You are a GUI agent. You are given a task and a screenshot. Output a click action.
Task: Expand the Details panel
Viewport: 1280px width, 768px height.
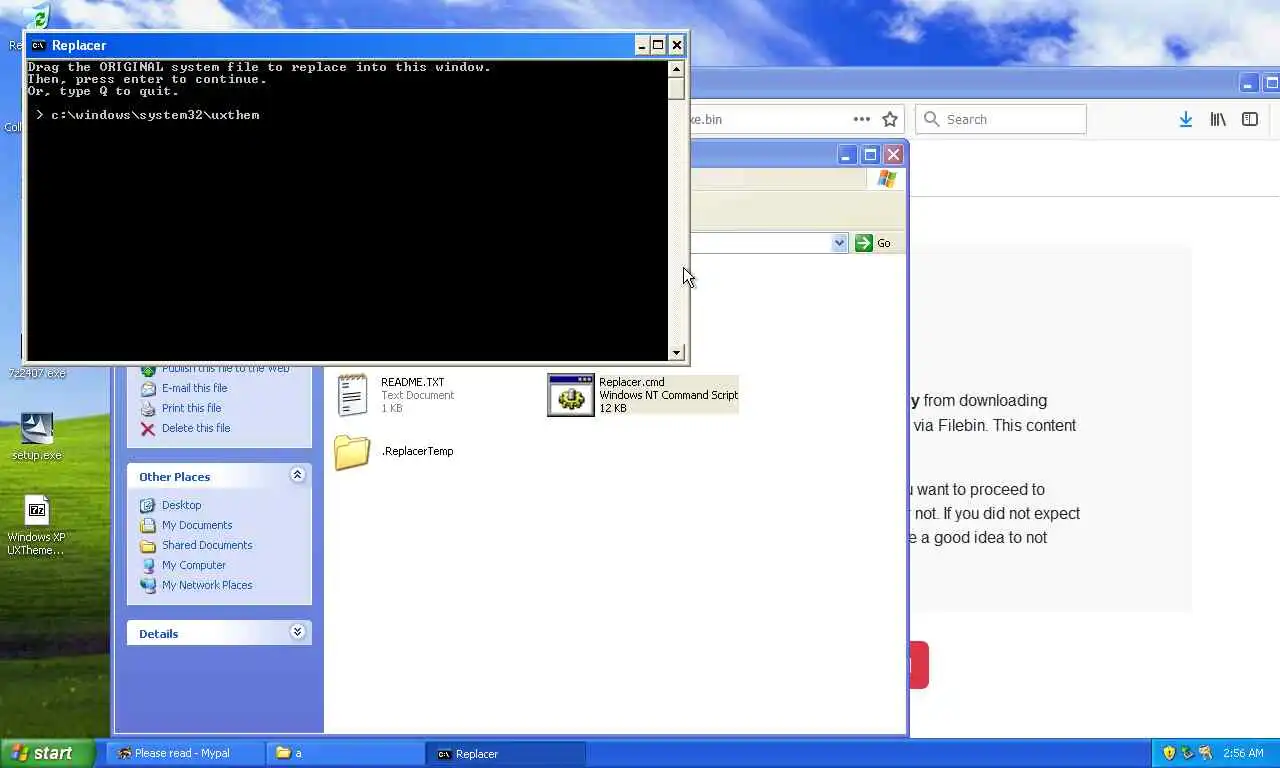coord(297,632)
